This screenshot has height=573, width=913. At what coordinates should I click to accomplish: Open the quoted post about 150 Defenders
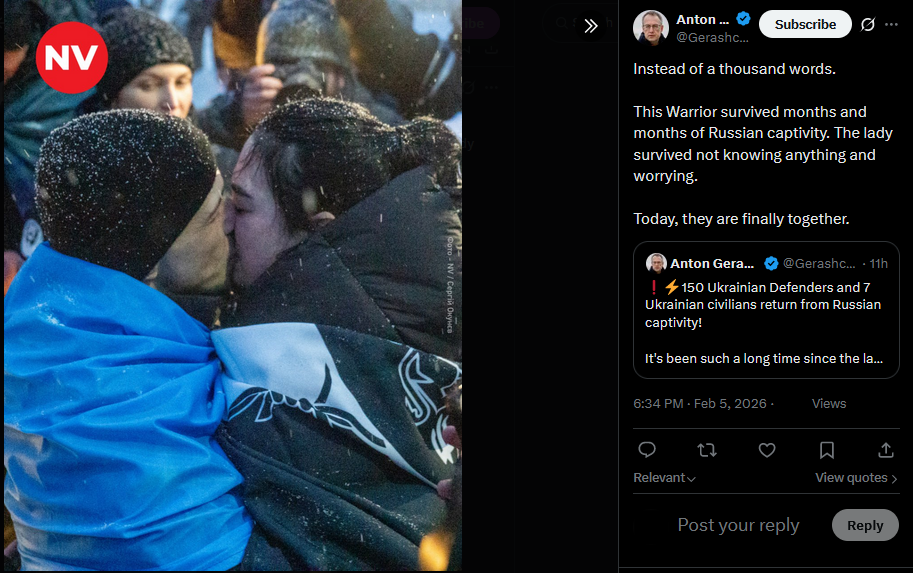(x=766, y=310)
